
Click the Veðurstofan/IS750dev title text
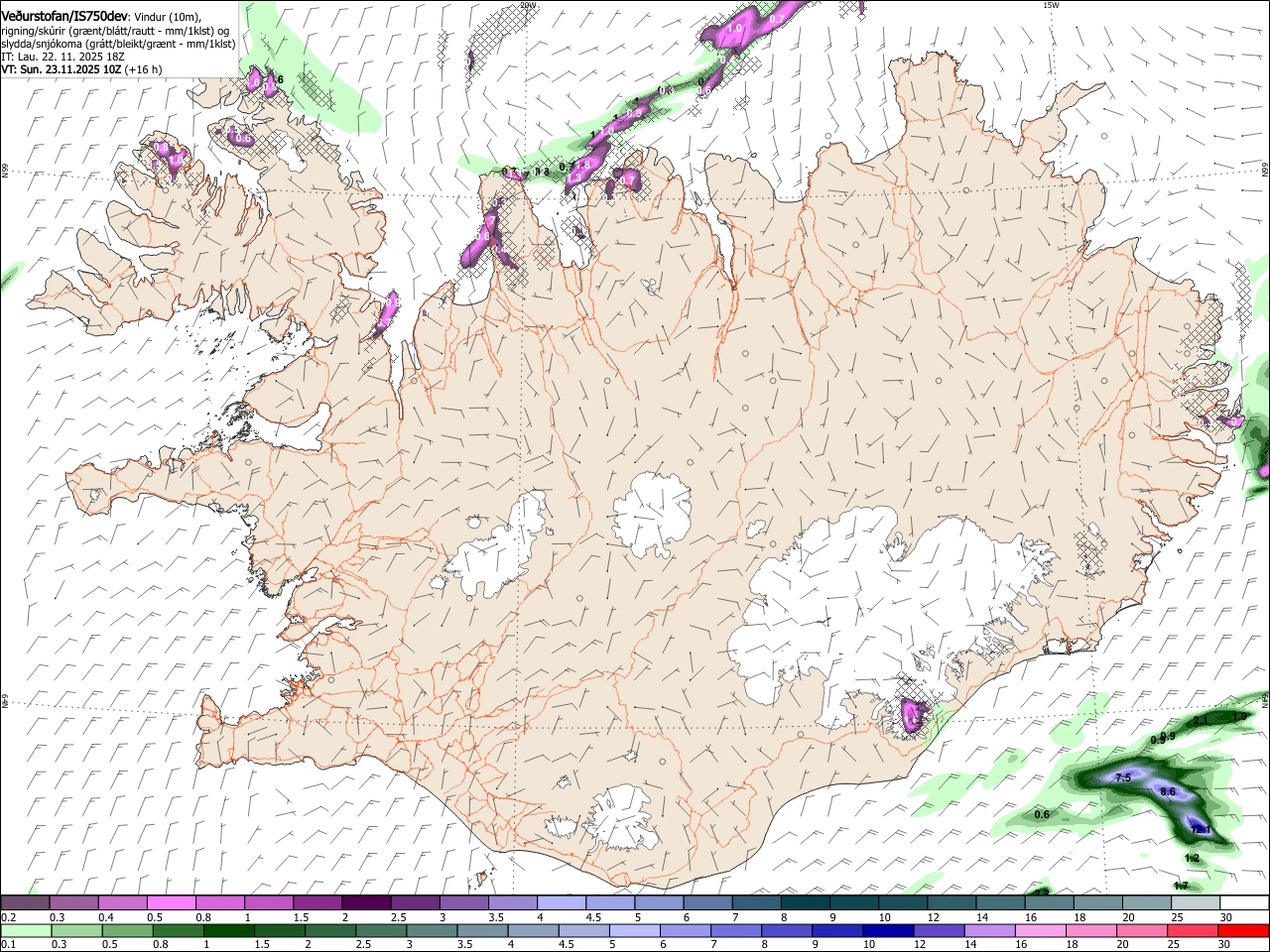pyautogui.click(x=63, y=17)
